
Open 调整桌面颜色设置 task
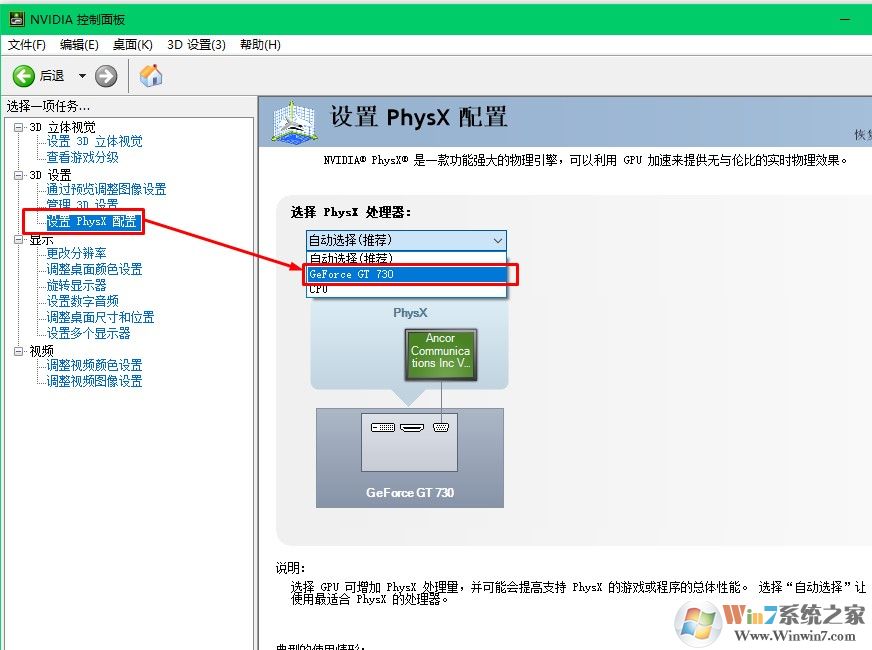coord(94,269)
